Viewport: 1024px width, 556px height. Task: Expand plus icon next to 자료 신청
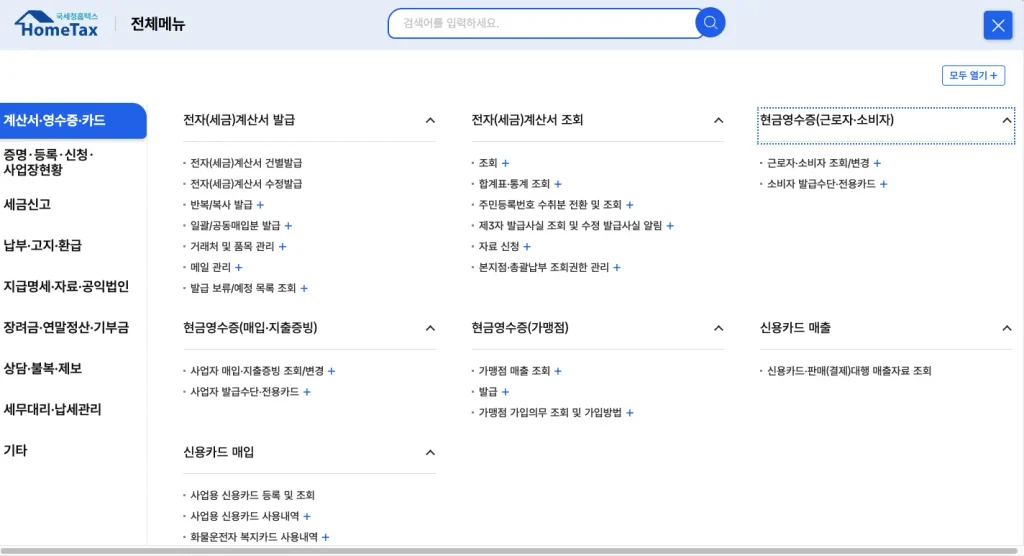point(527,246)
